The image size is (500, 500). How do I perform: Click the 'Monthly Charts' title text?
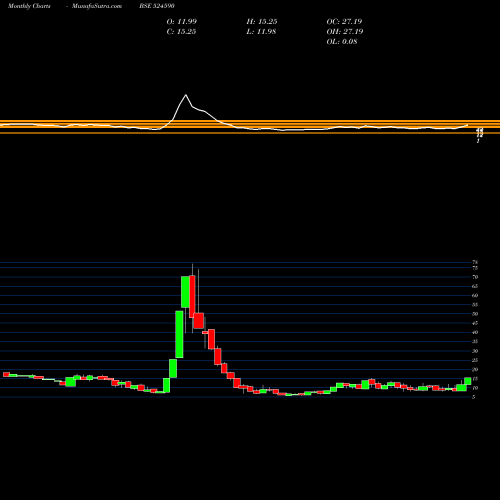point(29,6)
